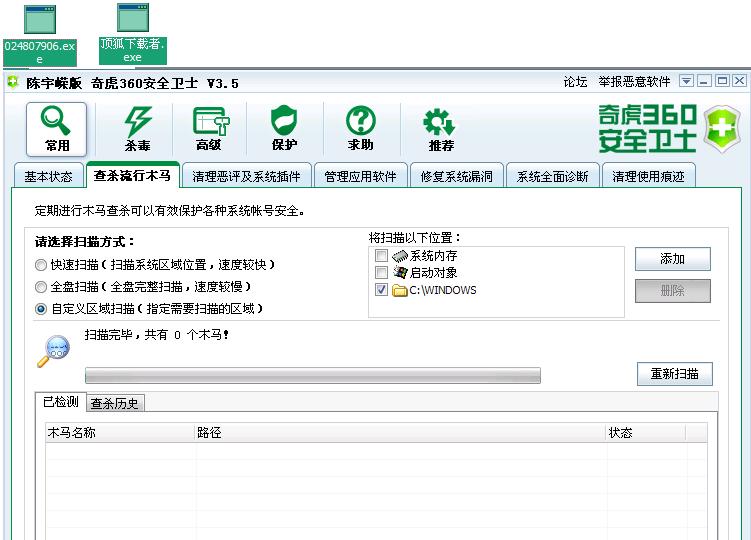Screen dimensions: 751x540
Task: Switch to 系统全面诊断 tab
Action: (552, 176)
